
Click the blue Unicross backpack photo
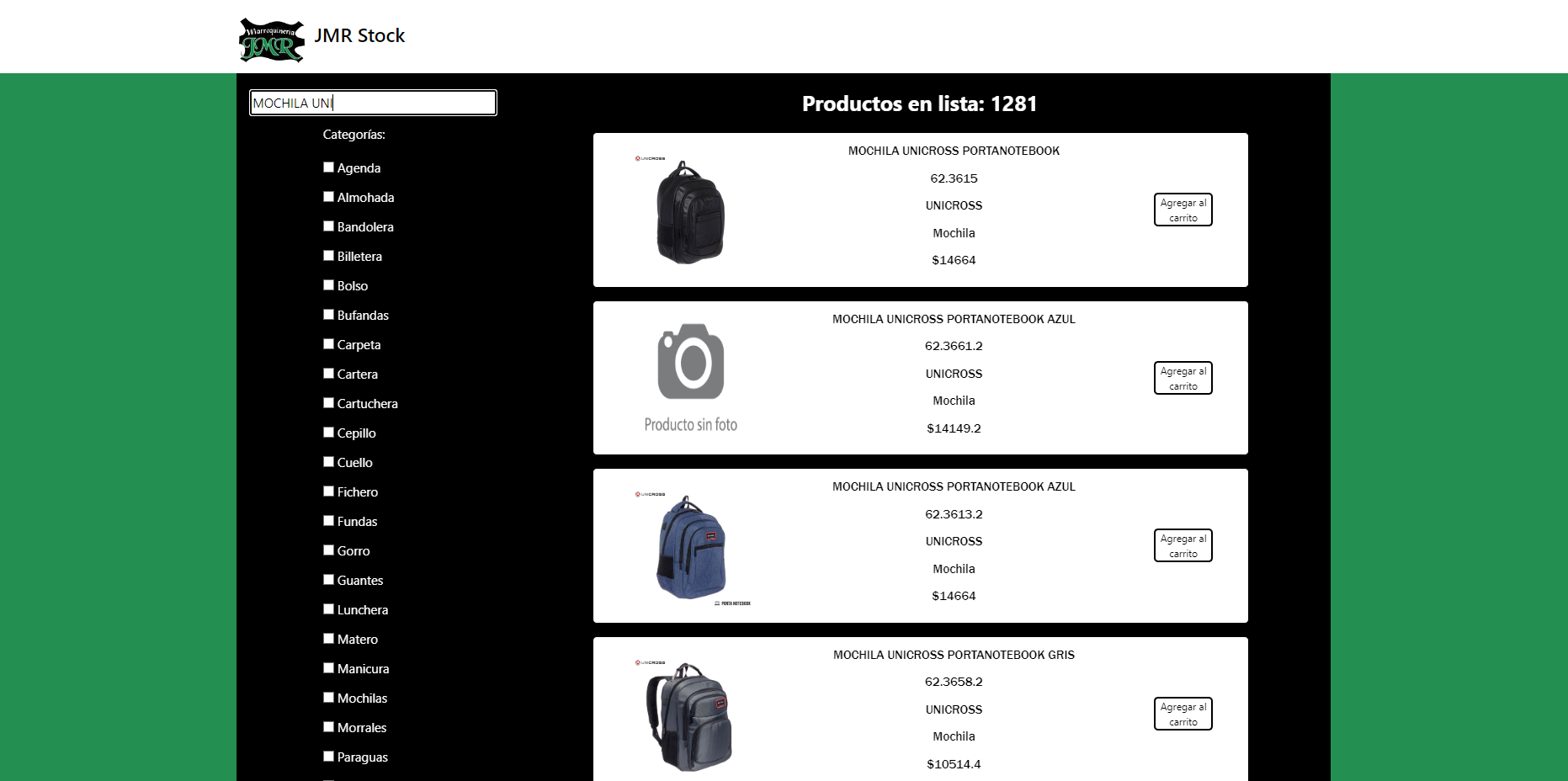tap(691, 547)
